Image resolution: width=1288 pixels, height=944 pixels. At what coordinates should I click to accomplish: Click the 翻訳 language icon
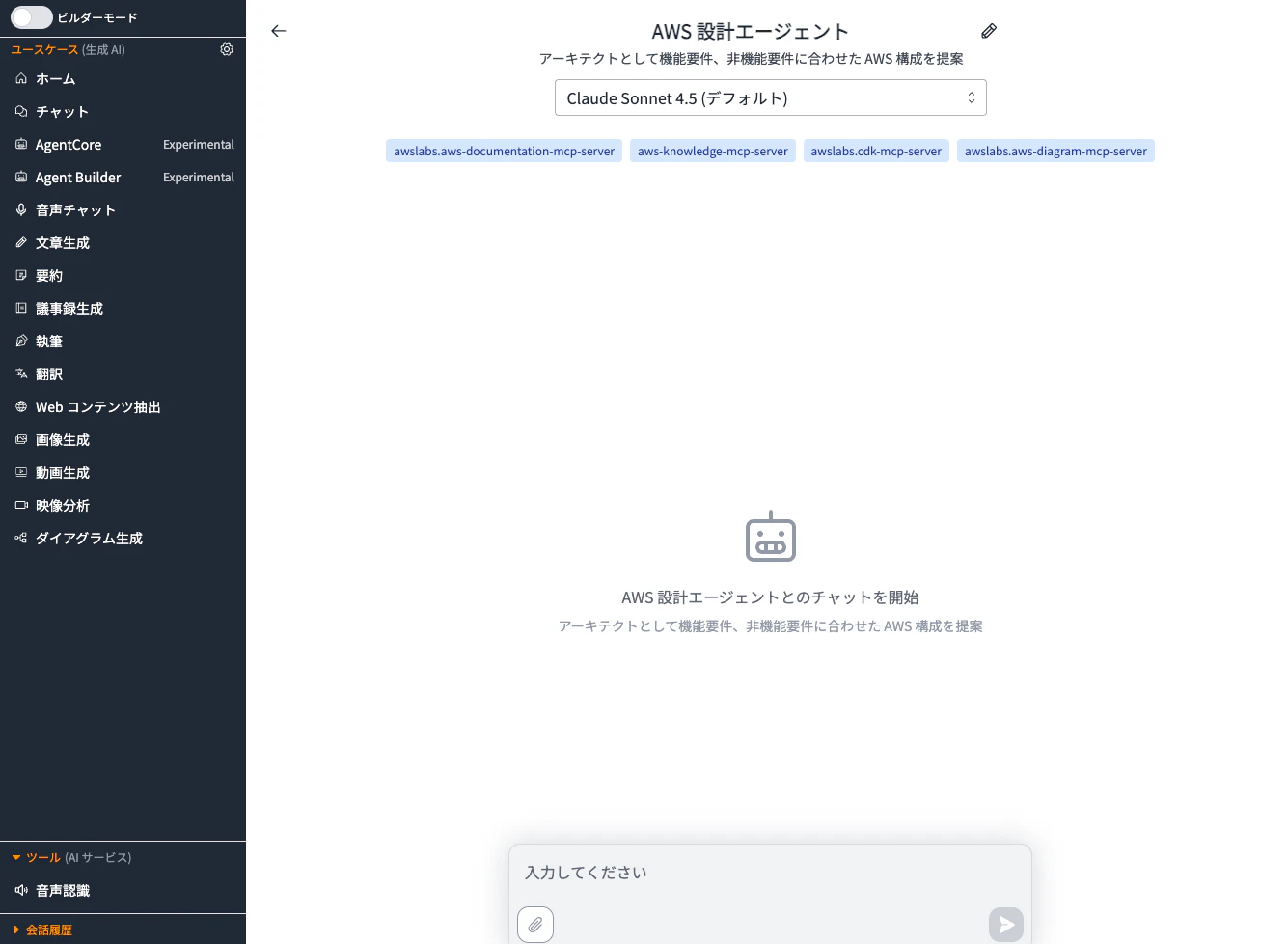pyautogui.click(x=21, y=374)
